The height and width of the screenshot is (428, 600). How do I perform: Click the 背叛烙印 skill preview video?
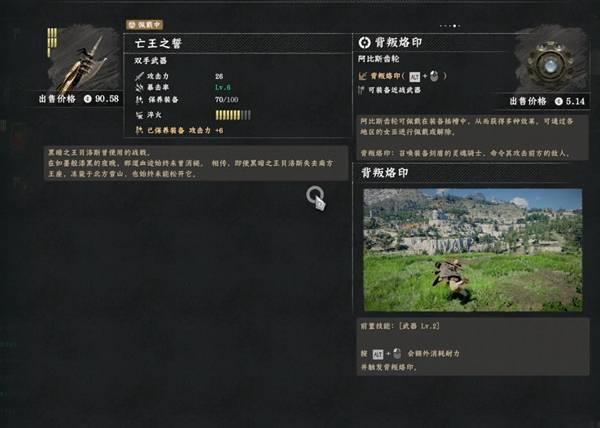point(473,250)
